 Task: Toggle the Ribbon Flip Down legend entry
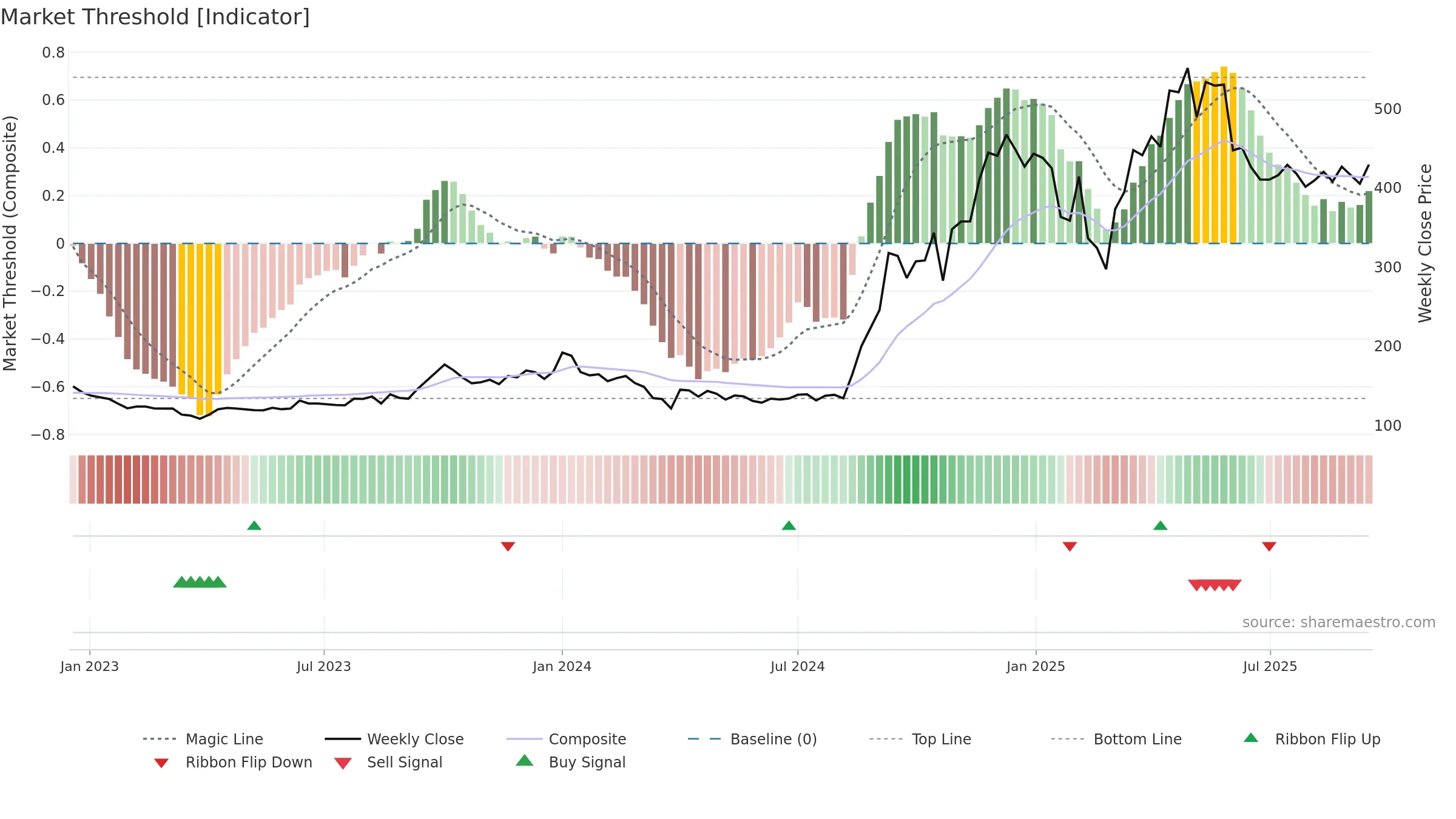pos(232,762)
